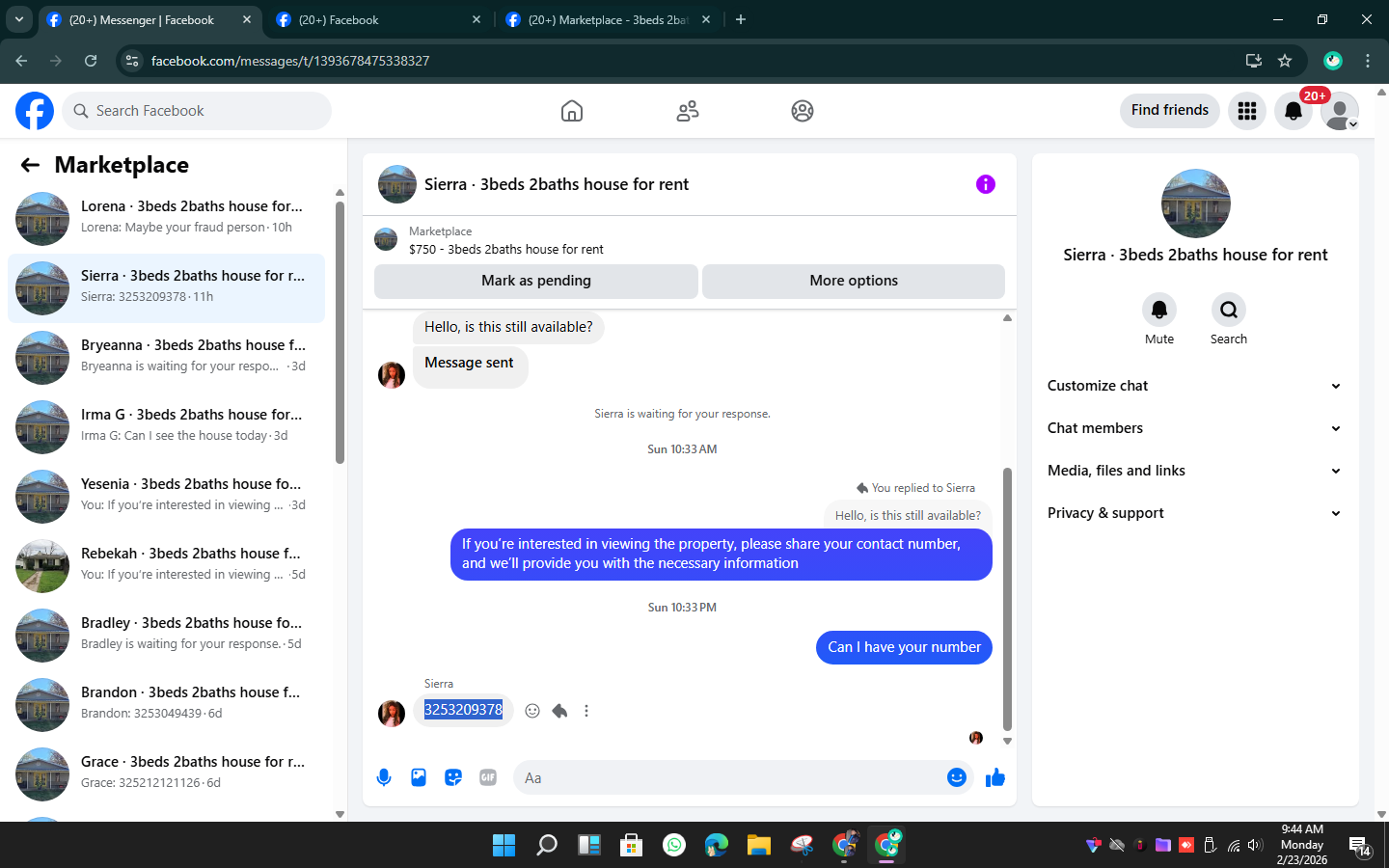
Task: Open the Bradley conversation
Action: [x=166, y=636]
